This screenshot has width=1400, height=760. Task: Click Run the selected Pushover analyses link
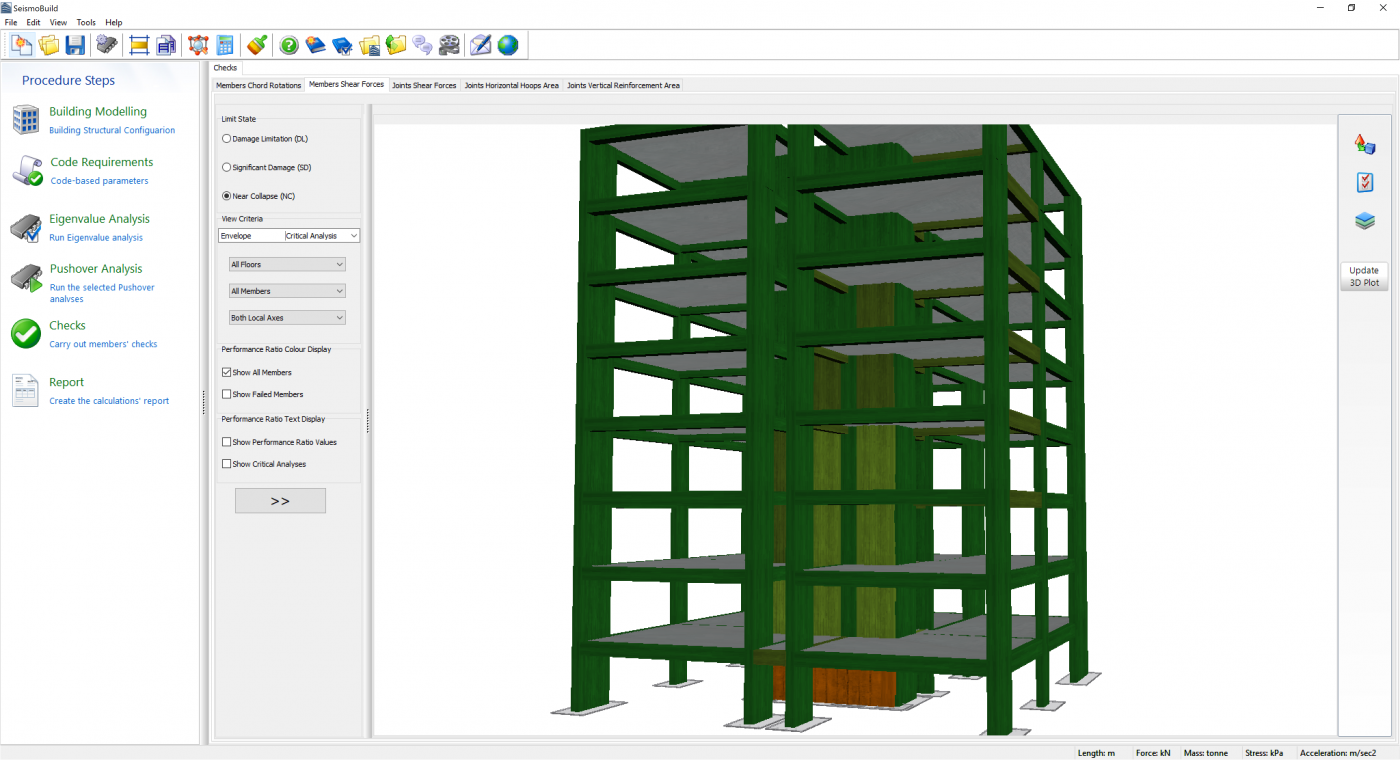click(102, 293)
